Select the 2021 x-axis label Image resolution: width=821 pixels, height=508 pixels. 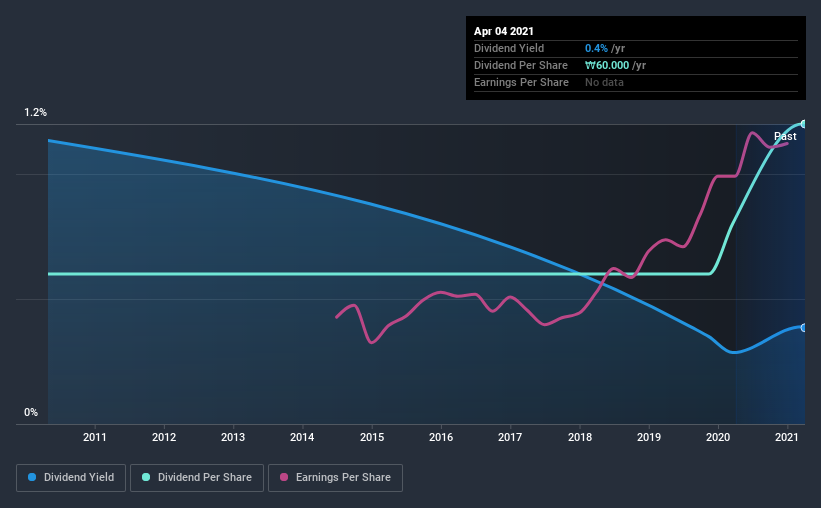pos(786,437)
